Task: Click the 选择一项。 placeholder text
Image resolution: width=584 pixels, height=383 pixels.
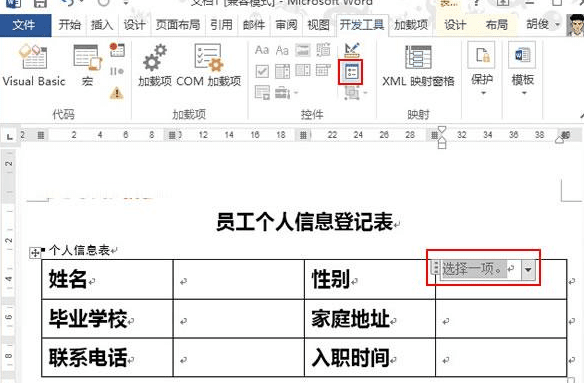Action: pyautogui.click(x=474, y=269)
